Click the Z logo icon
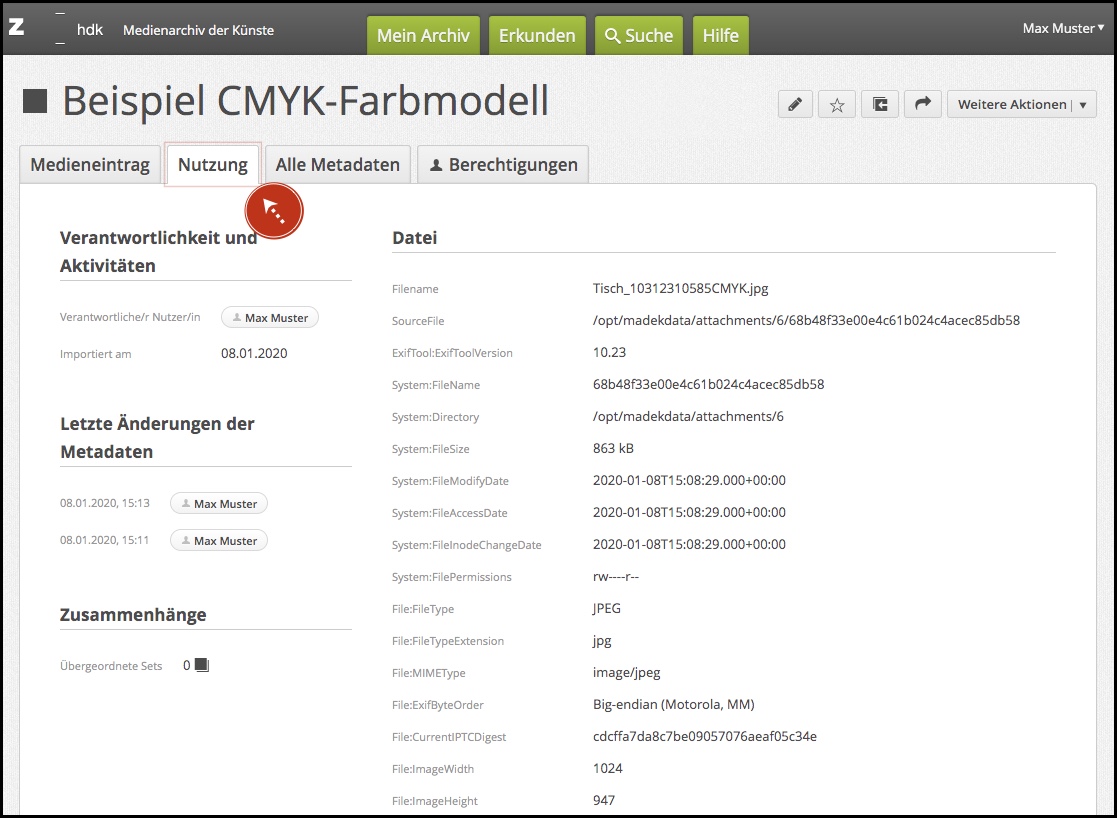This screenshot has width=1117, height=818. point(16,28)
